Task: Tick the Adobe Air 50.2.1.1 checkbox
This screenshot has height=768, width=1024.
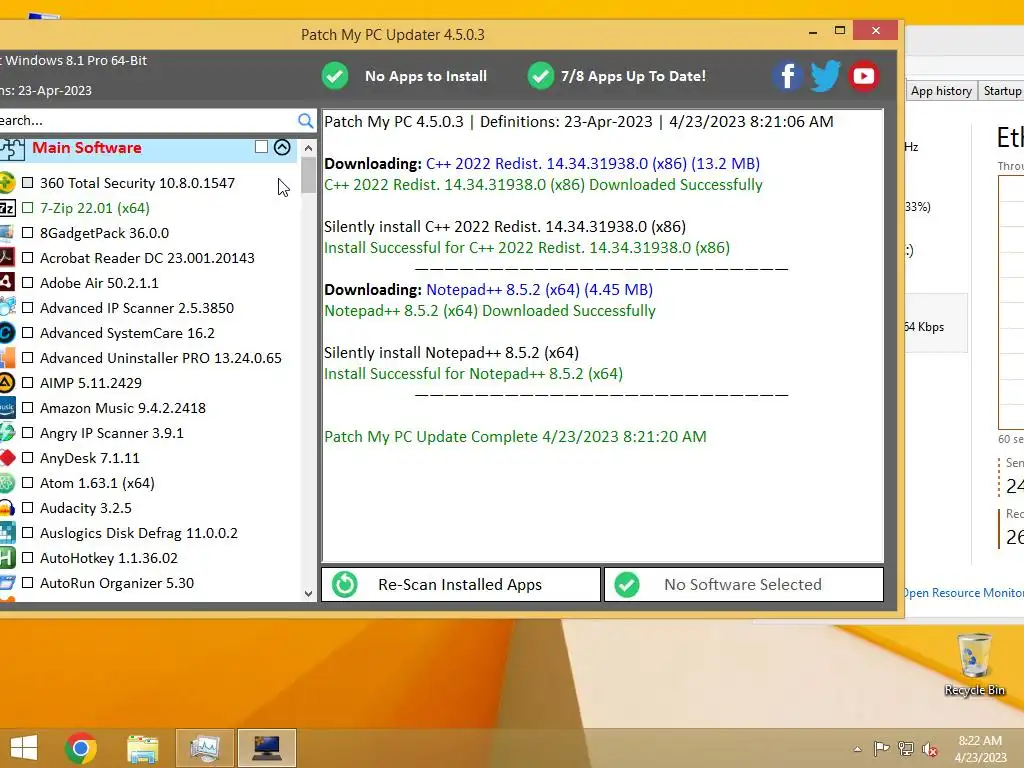Action: pos(27,283)
